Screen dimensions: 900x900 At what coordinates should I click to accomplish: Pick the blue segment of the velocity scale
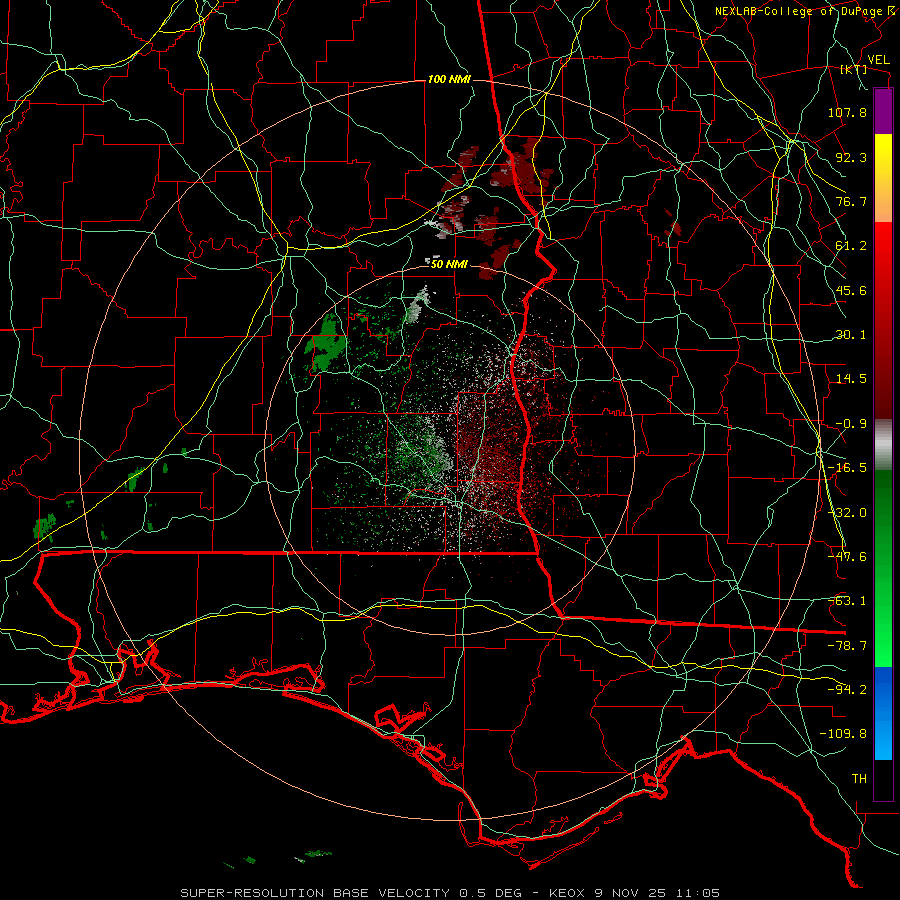(883, 713)
